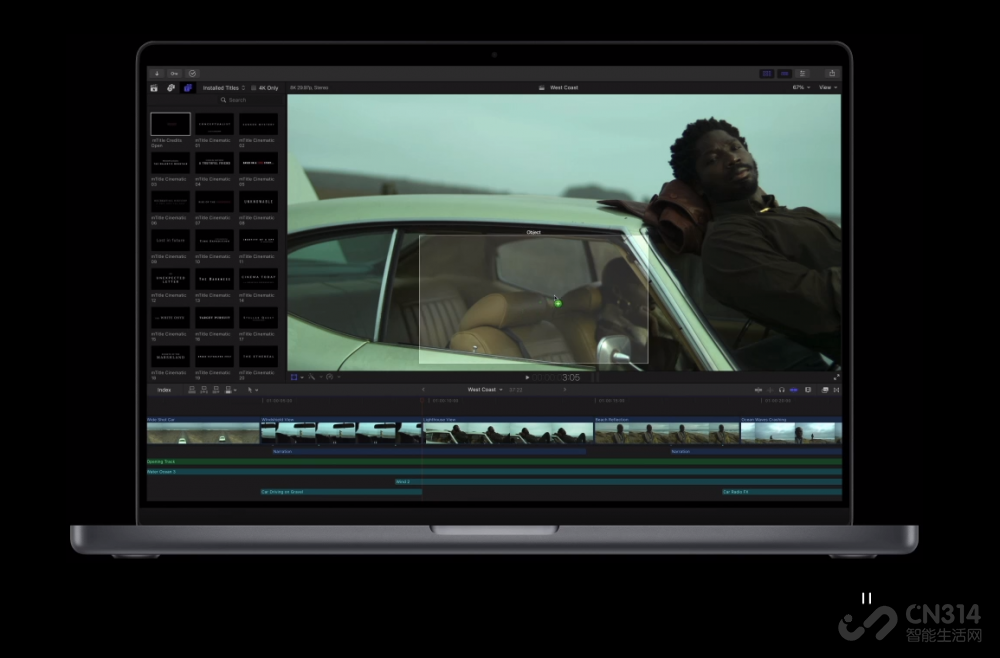Image resolution: width=1000 pixels, height=658 pixels.
Task: Toggle audio skimming icon
Action: (x=770, y=390)
